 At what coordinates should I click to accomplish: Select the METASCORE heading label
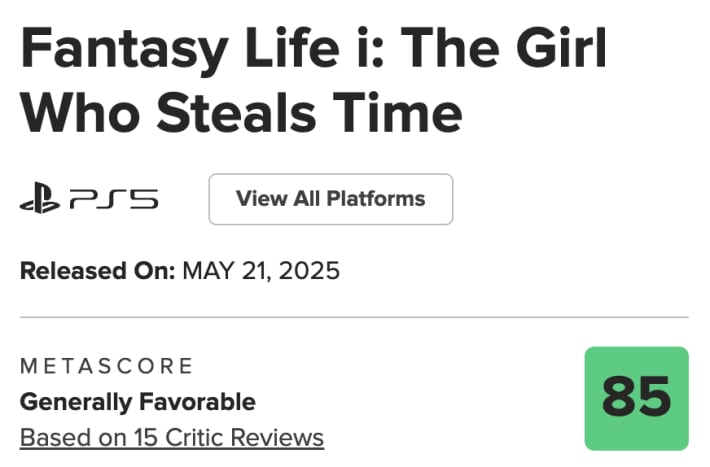(x=107, y=366)
